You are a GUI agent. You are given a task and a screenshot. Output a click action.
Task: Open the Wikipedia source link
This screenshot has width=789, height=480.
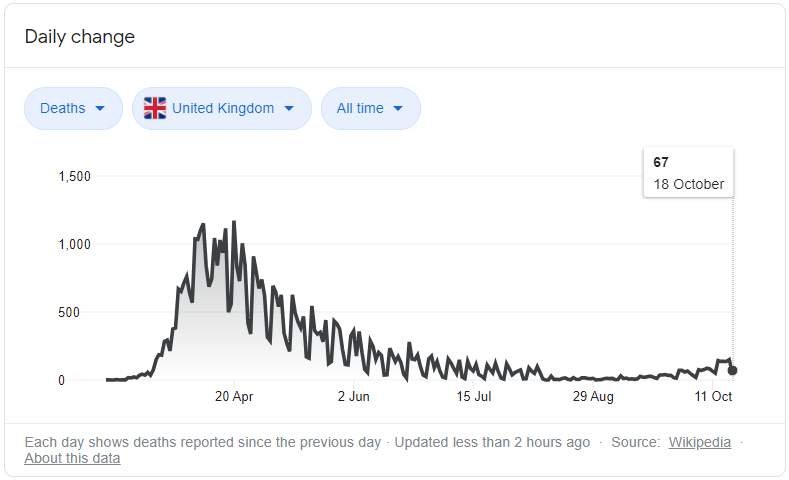pos(699,442)
